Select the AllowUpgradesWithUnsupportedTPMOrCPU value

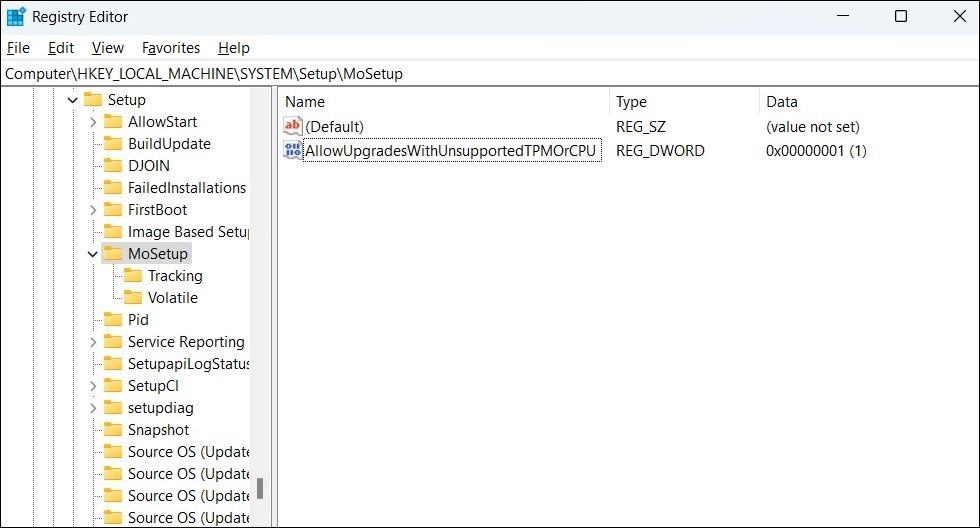(x=451, y=151)
